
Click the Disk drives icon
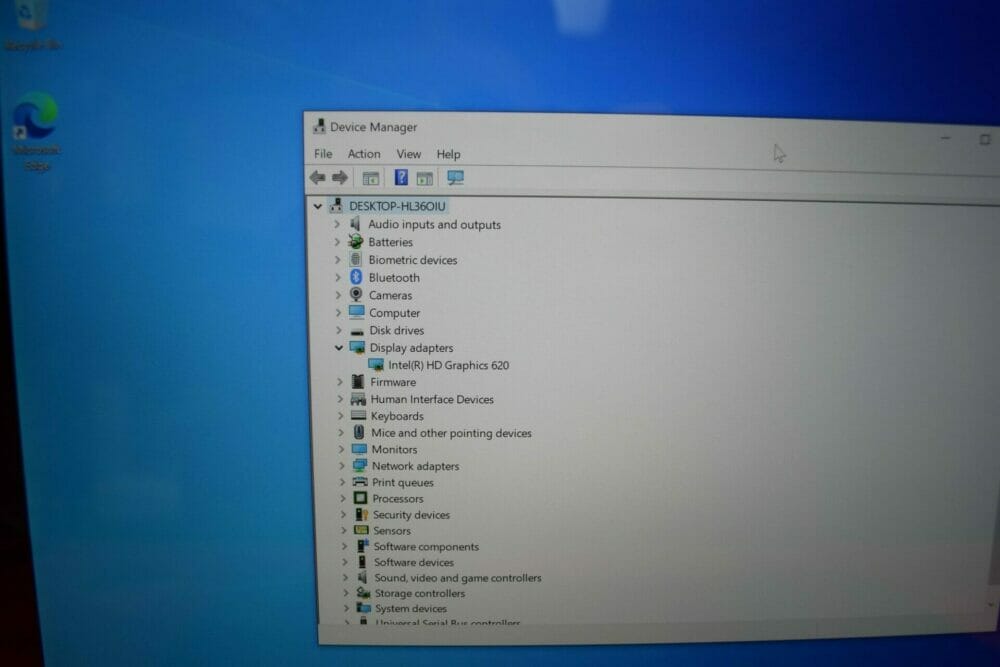click(x=357, y=331)
